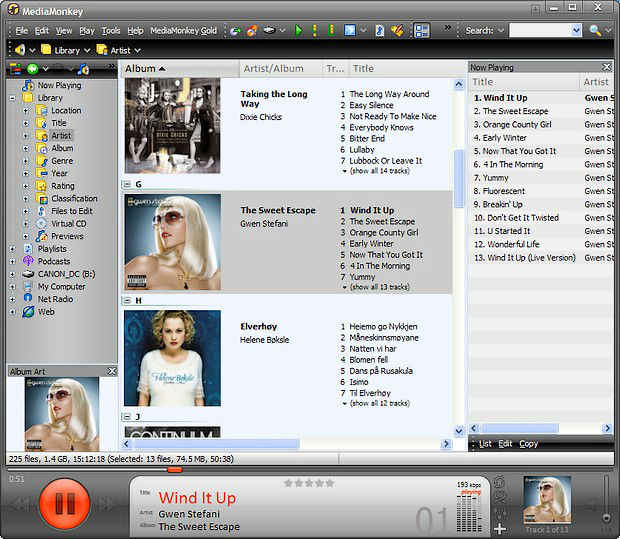Open the Search field type dropdown
The image size is (620, 539).
pyautogui.click(x=501, y=30)
